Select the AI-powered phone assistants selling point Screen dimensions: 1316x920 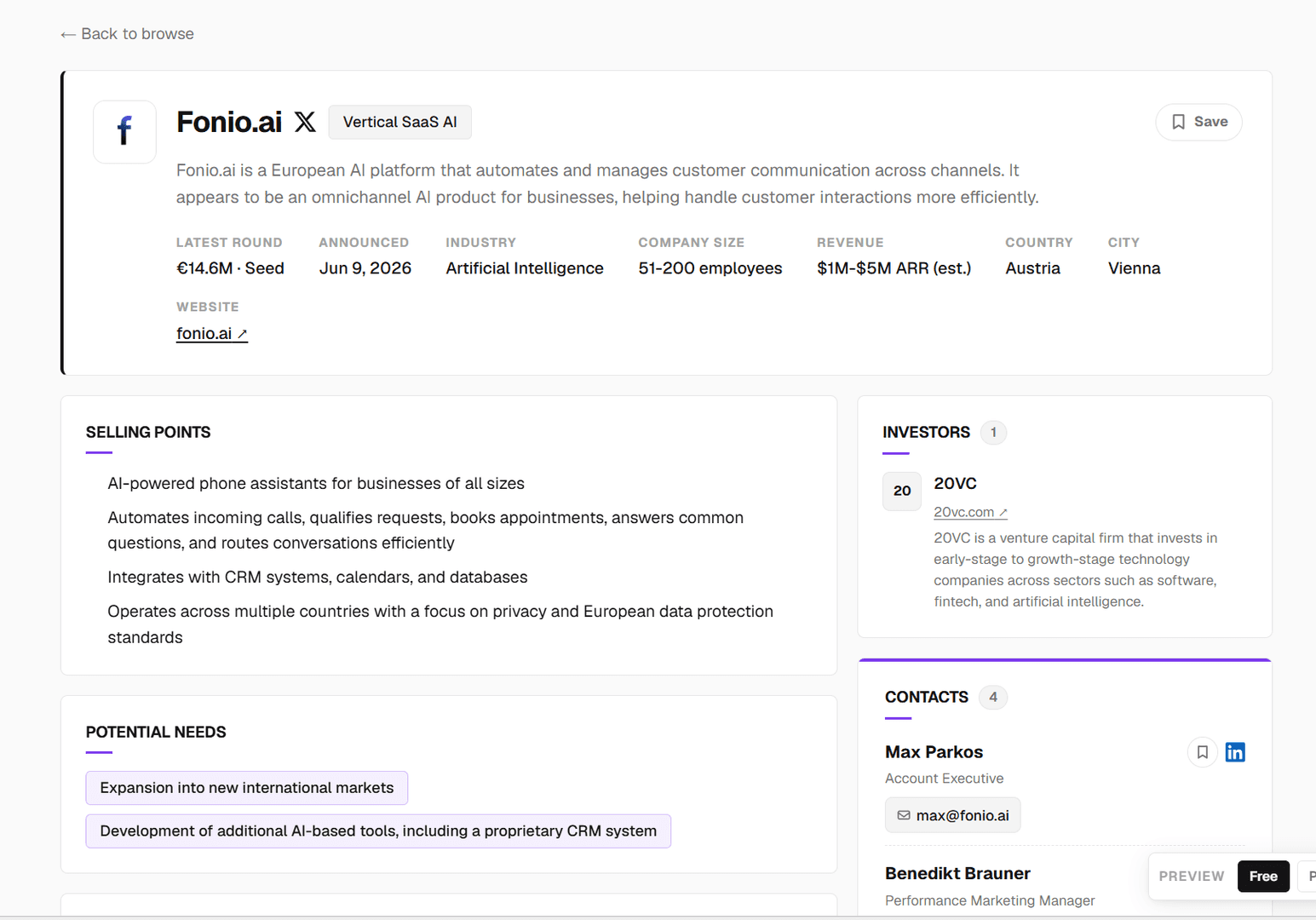pyautogui.click(x=316, y=484)
